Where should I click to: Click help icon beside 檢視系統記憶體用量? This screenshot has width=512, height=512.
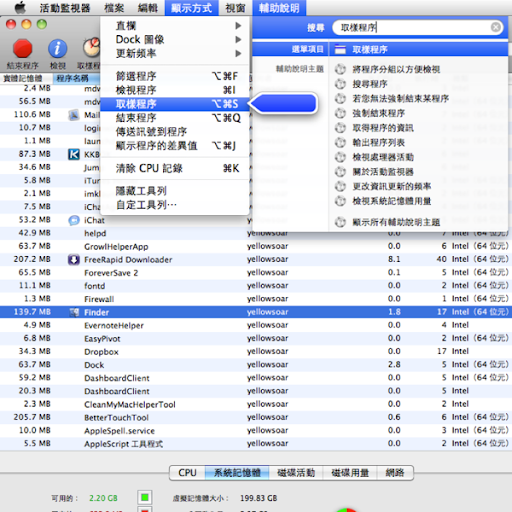click(340, 201)
